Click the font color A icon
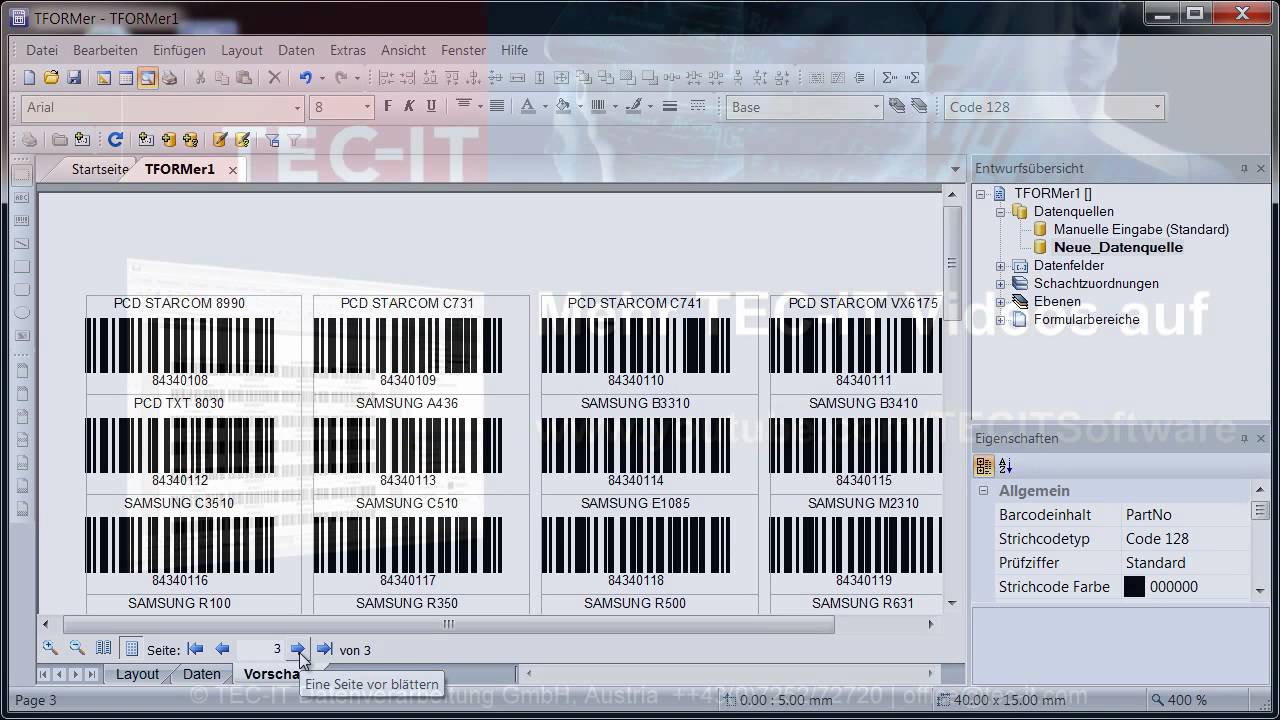 [x=528, y=106]
